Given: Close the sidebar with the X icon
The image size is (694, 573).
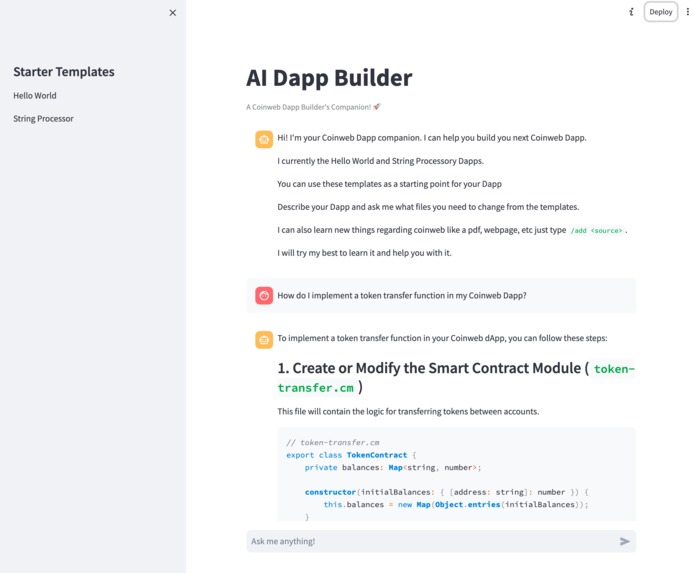Looking at the screenshot, I should point(173,13).
